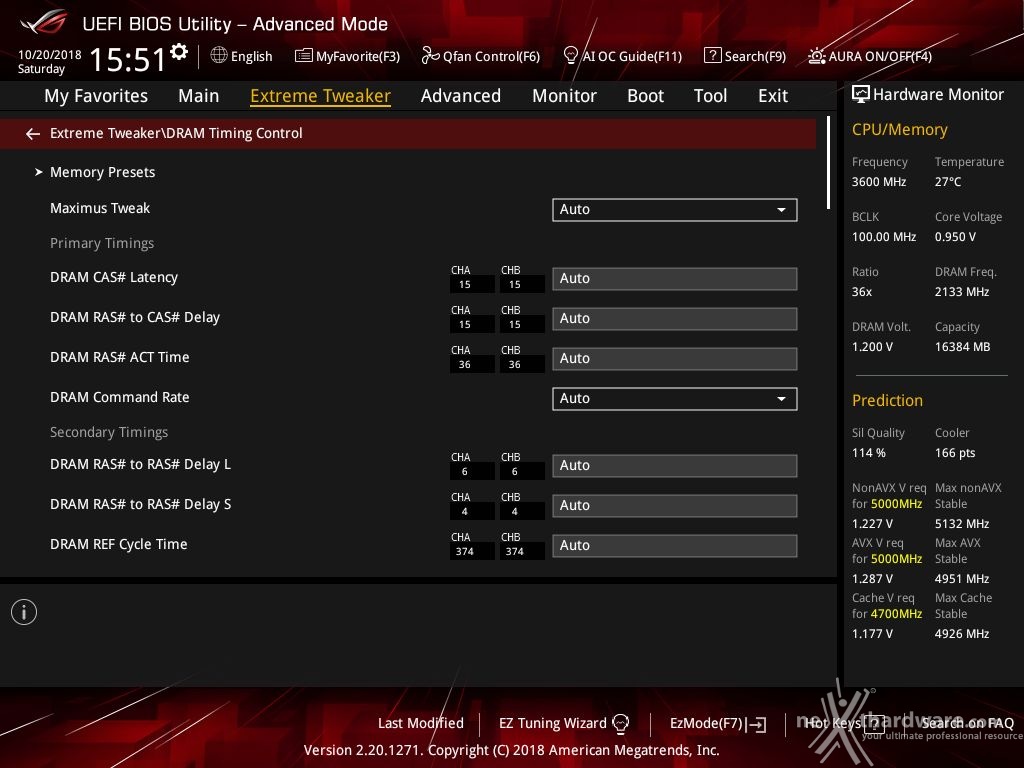
Task: Click the 4926 MHz Max Cache value
Action: [x=961, y=633]
